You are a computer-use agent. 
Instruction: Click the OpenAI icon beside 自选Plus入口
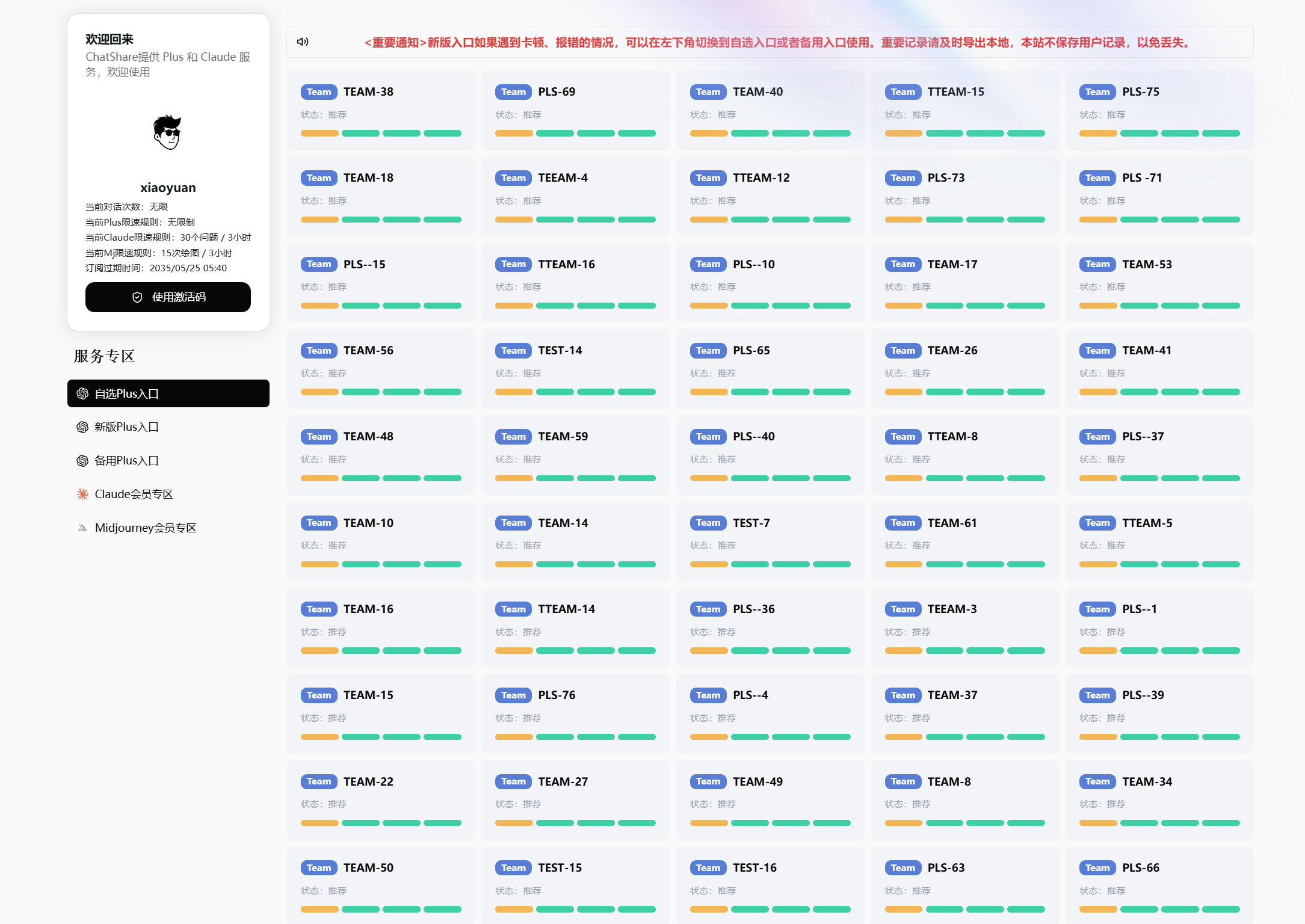(82, 393)
